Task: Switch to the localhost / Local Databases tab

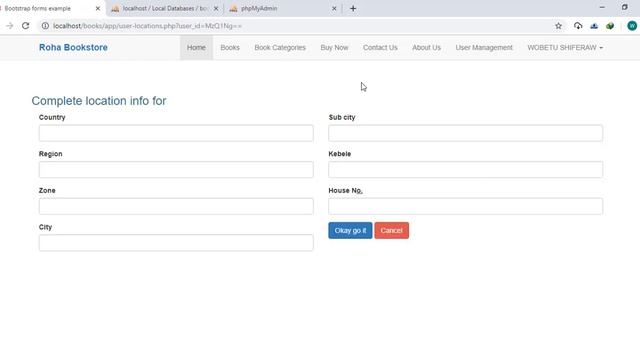Action: tap(164, 9)
